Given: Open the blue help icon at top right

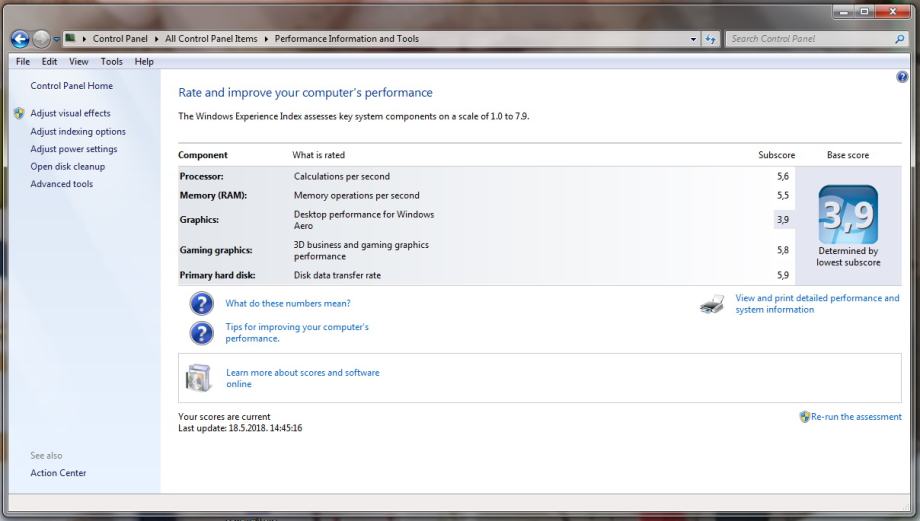Looking at the screenshot, I should pyautogui.click(x=902, y=77).
